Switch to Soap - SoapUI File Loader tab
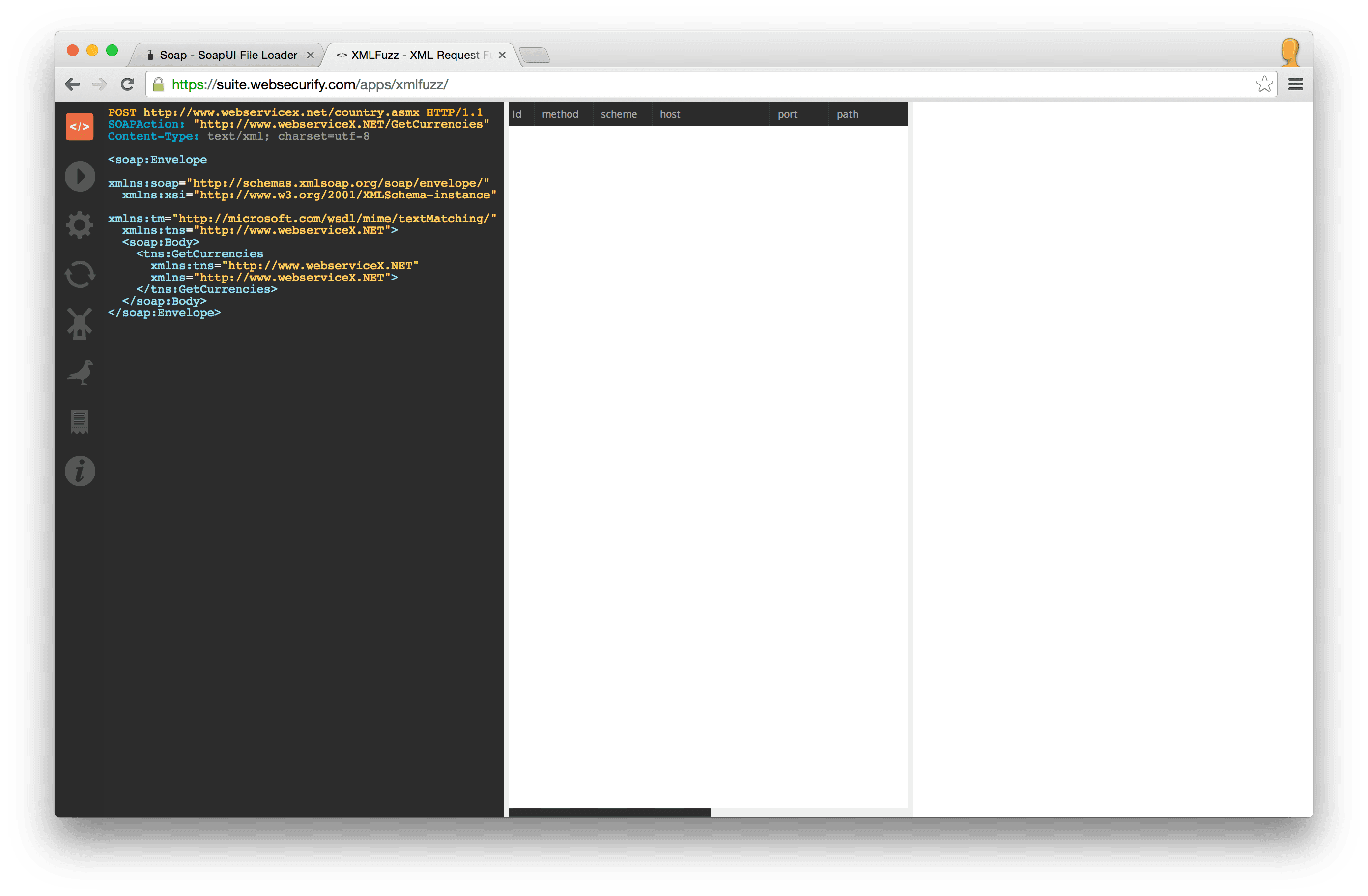 click(x=228, y=55)
